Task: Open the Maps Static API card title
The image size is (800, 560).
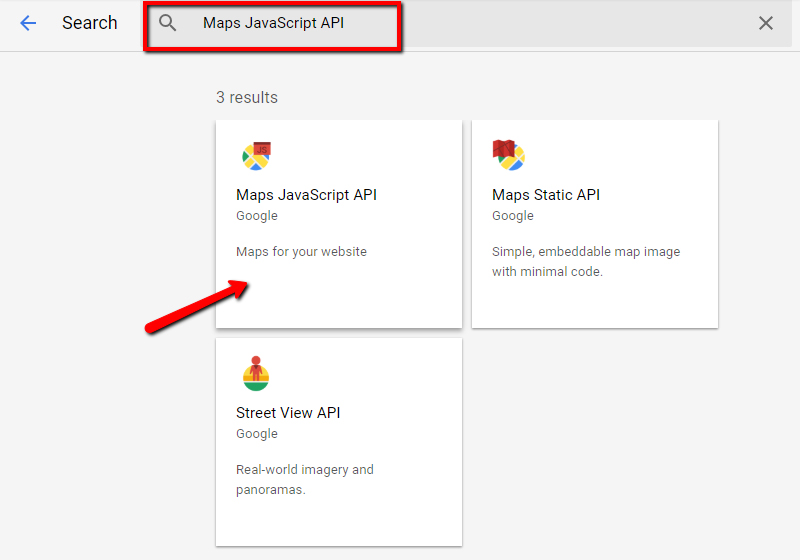Action: click(x=546, y=195)
